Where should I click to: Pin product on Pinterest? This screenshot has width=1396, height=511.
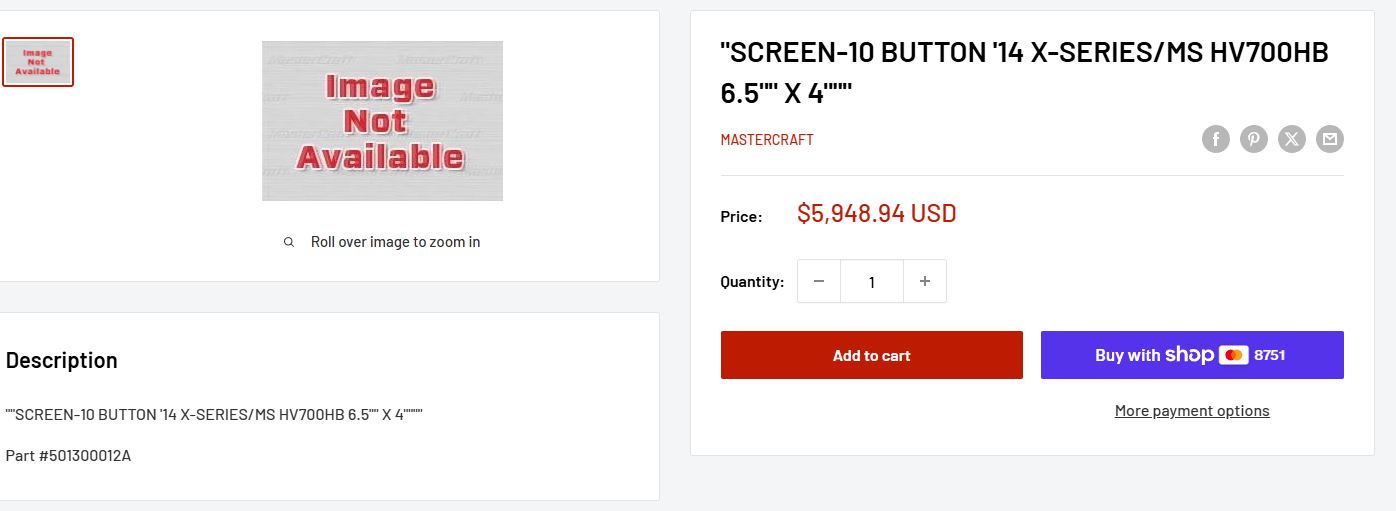coord(1253,139)
